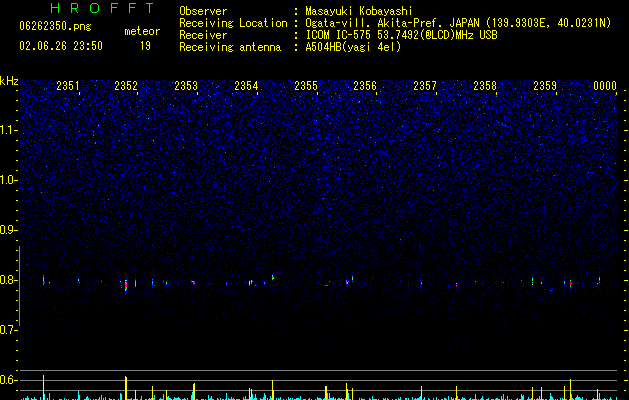
Task: Click the 1.1 kHz axis label
Action: pos(8,130)
